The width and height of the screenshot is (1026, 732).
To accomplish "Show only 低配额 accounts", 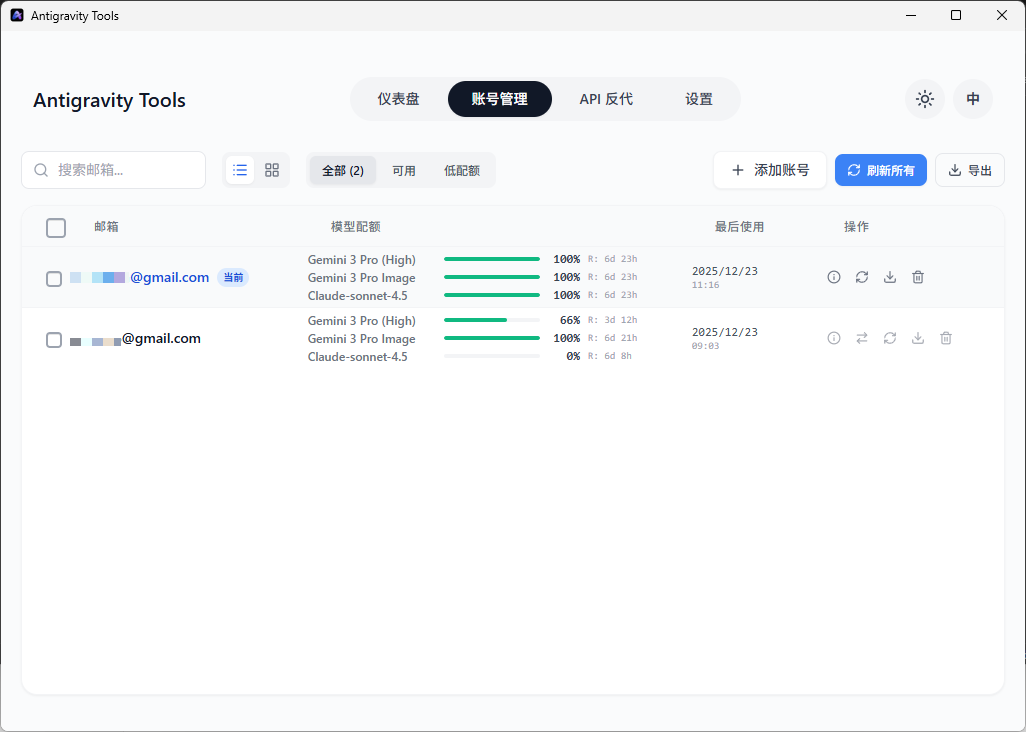I will tap(462, 170).
